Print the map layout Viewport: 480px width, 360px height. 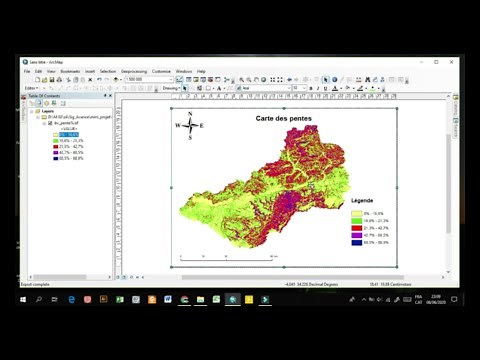coord(59,80)
